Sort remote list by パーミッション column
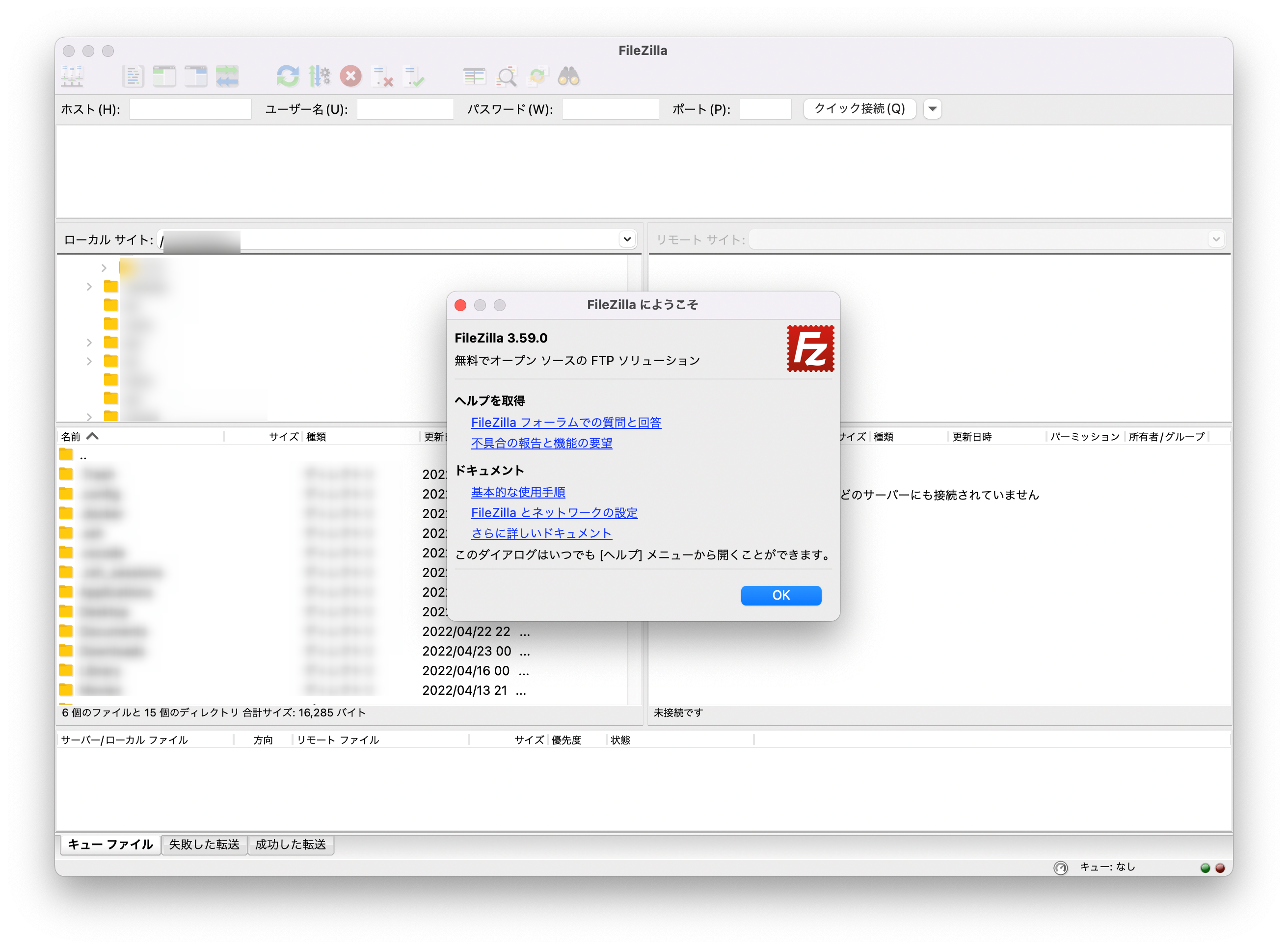The width and height of the screenshot is (1288, 949). (1085, 437)
